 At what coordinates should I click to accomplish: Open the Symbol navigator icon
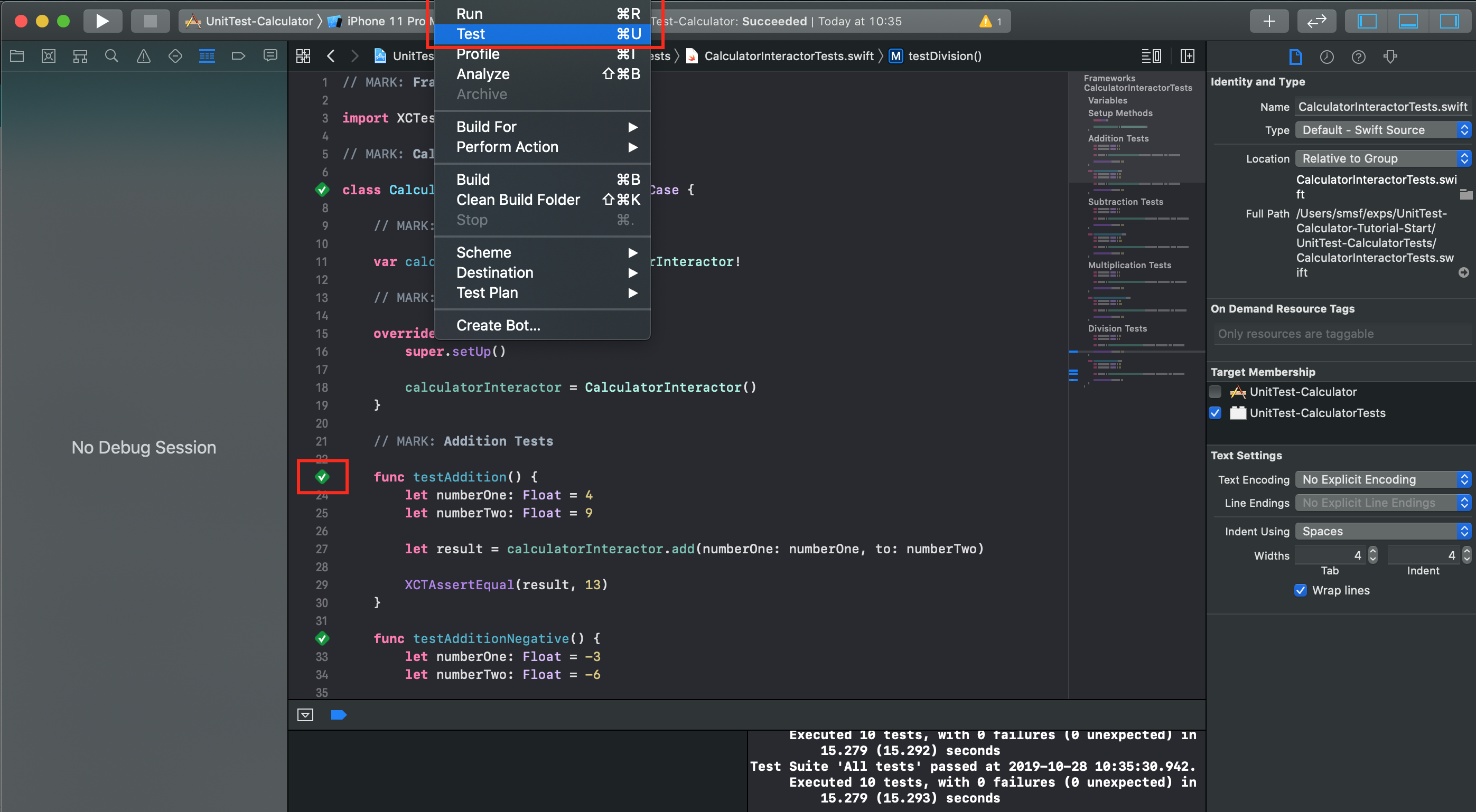pyautogui.click(x=80, y=56)
